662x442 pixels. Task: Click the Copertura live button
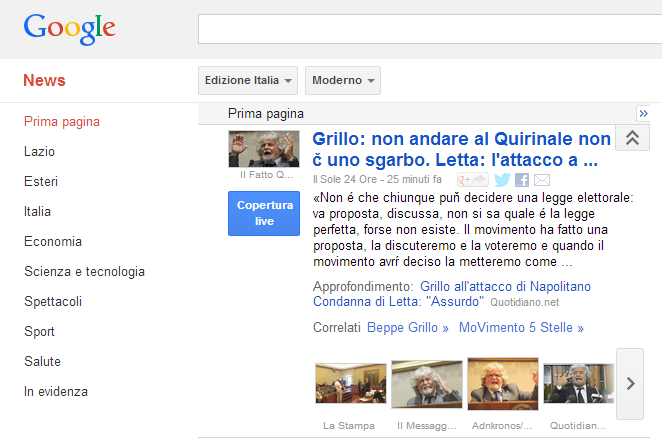click(264, 213)
